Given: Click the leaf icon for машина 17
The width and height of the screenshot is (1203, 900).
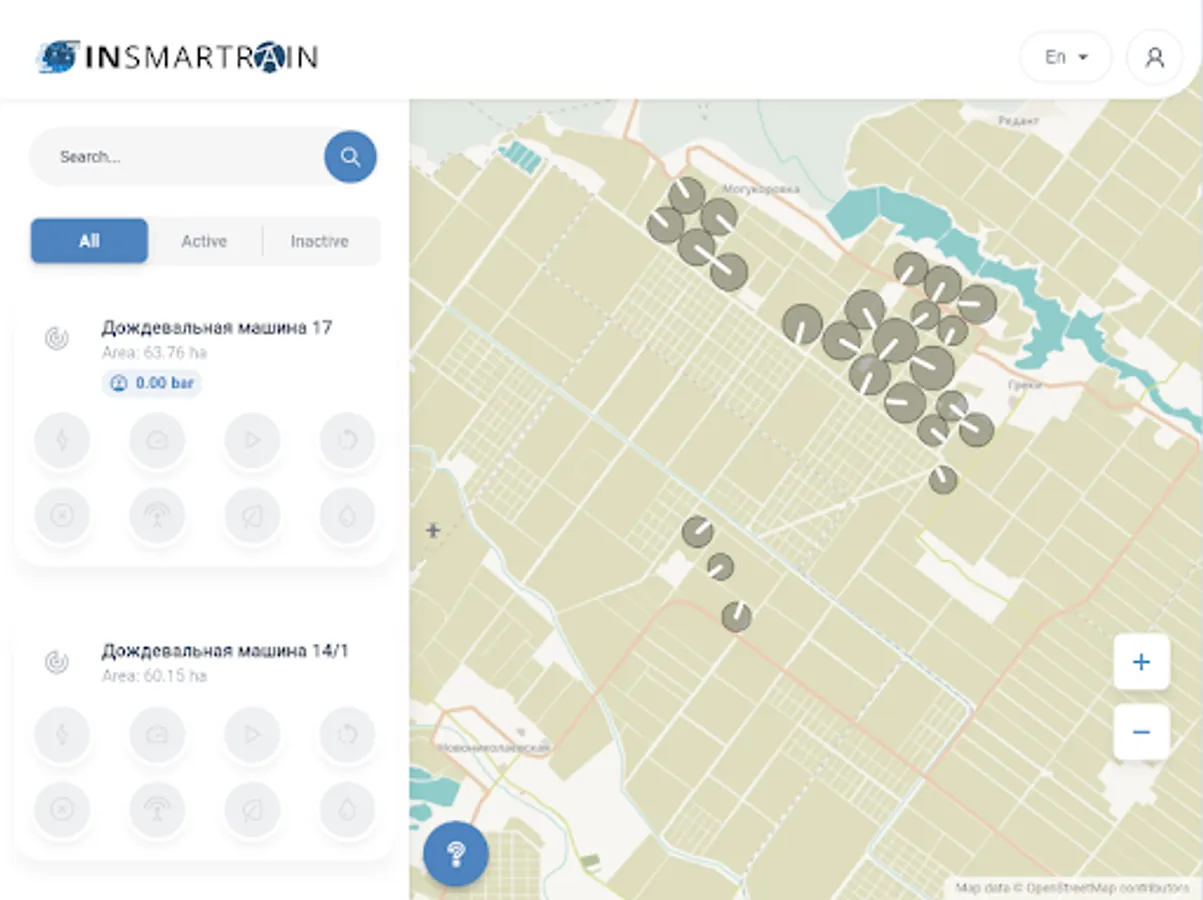Looking at the screenshot, I should (252, 516).
